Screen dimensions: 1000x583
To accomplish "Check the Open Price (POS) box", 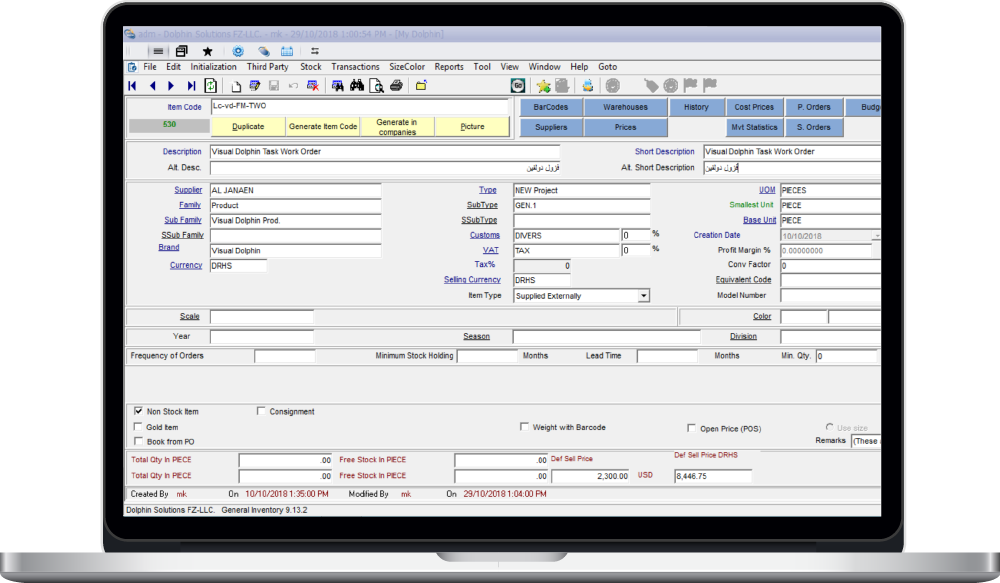I will click(691, 428).
